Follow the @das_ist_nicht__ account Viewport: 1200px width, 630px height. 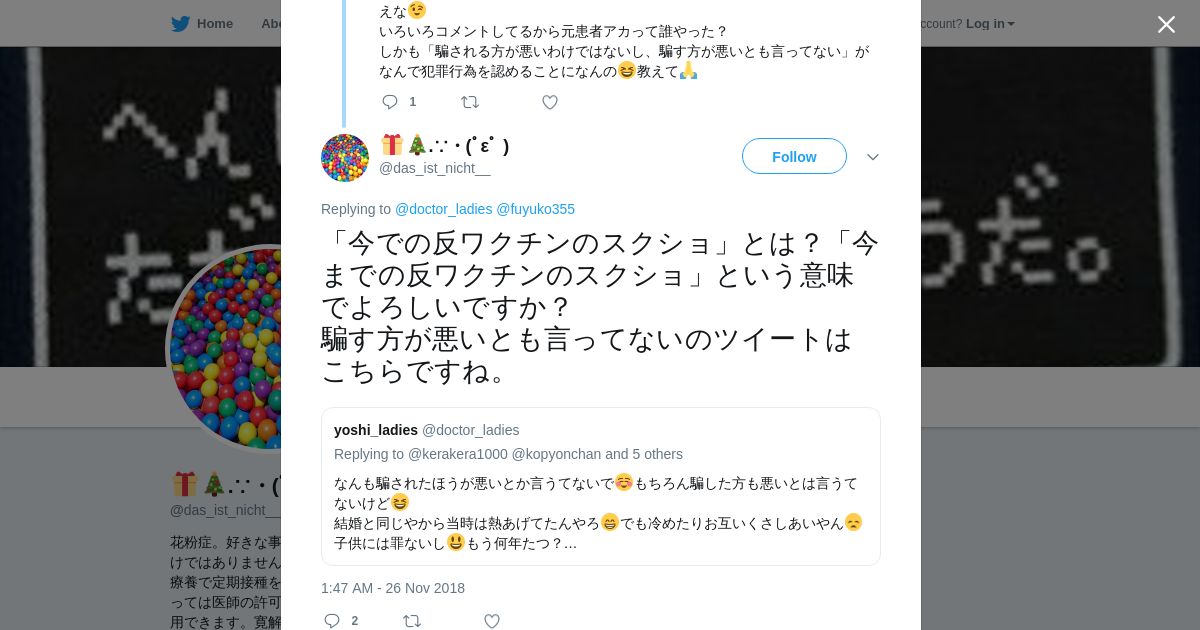(x=794, y=156)
